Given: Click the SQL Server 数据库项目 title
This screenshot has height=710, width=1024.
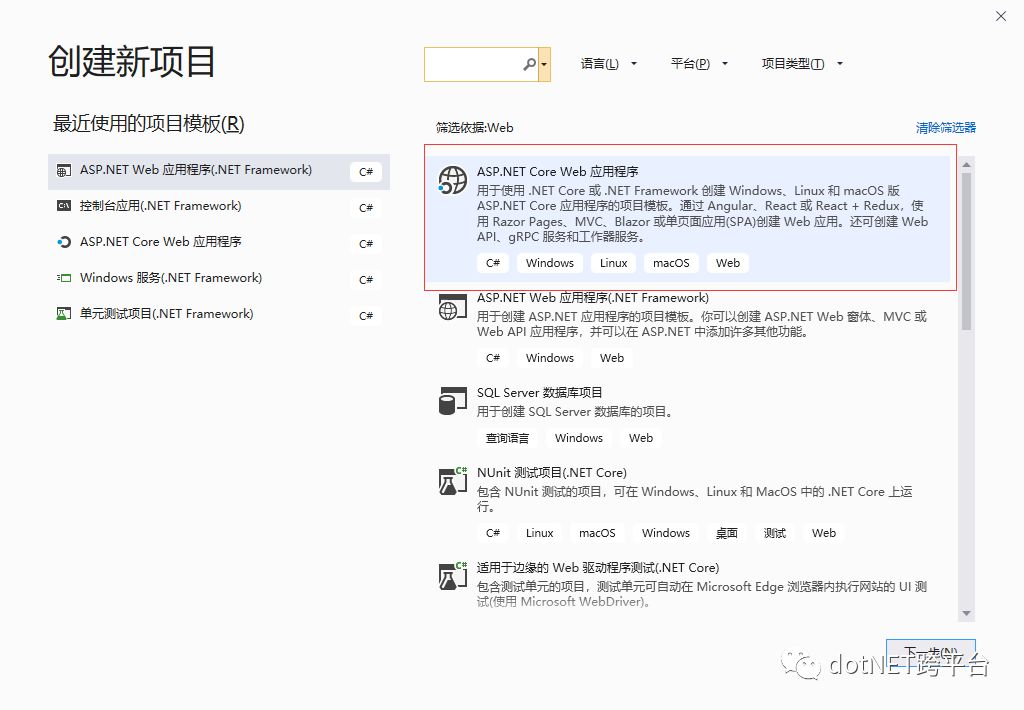Looking at the screenshot, I should pos(539,393).
